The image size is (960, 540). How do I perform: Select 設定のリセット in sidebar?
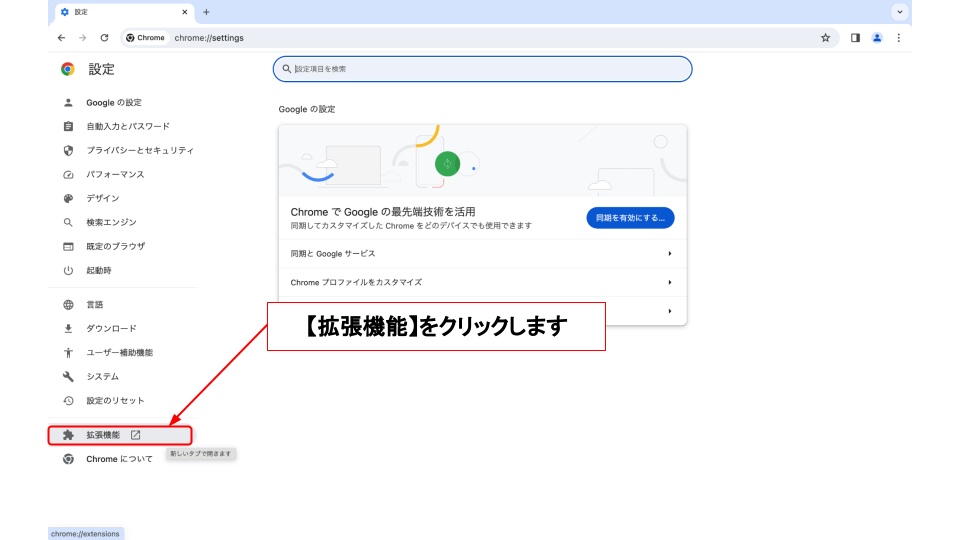(x=115, y=400)
